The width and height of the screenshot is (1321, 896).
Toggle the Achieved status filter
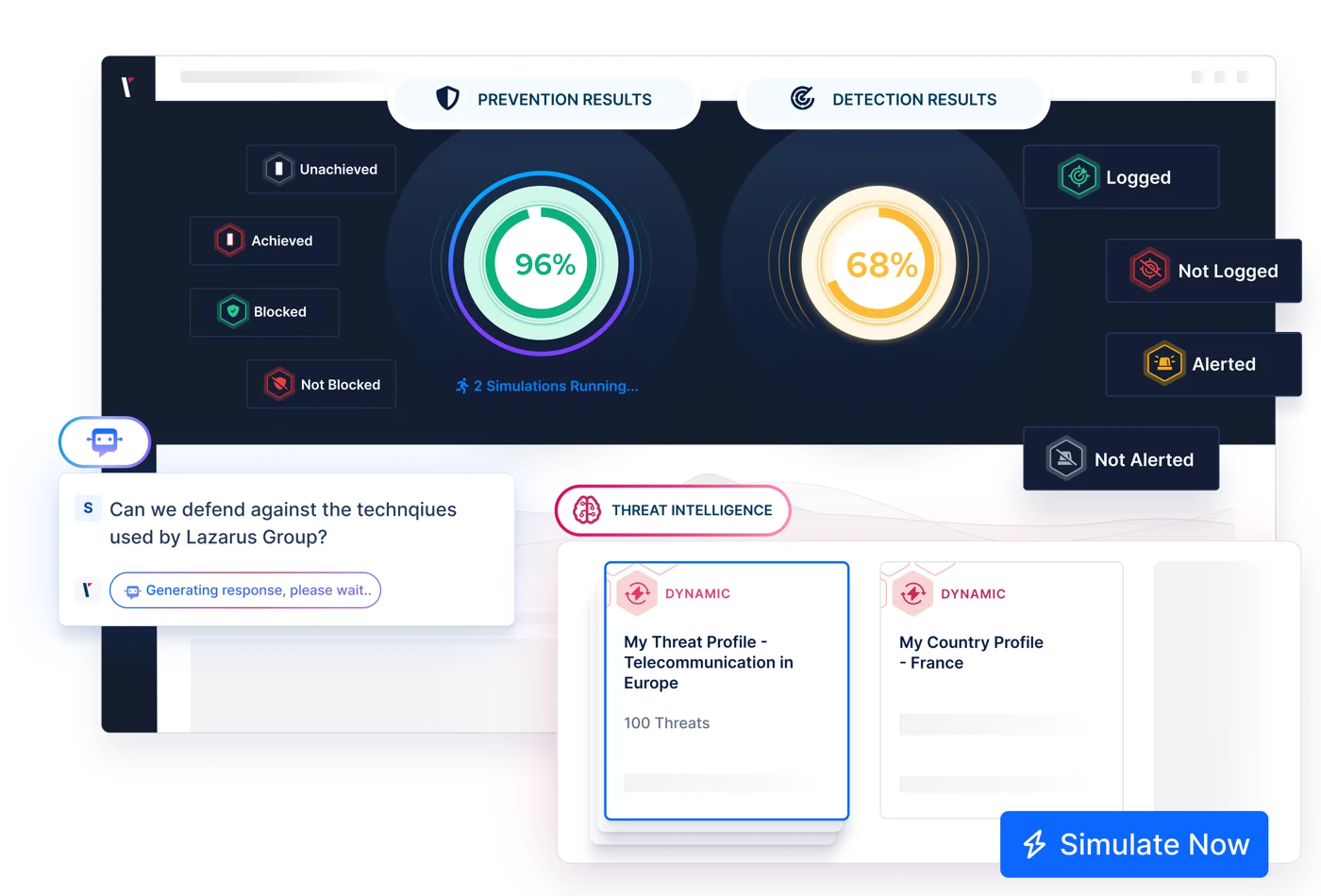[x=264, y=241]
